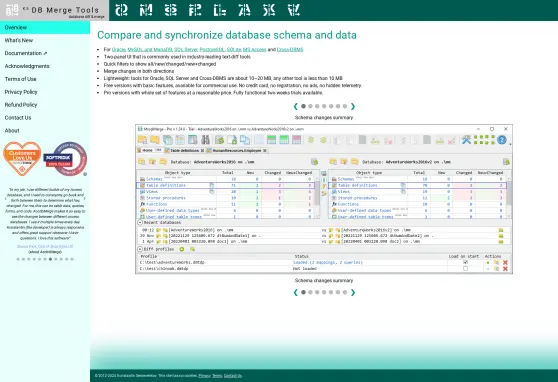
Task: Click the Schema changes summary screenshot image
Action: pyautogui.click(x=324, y=199)
